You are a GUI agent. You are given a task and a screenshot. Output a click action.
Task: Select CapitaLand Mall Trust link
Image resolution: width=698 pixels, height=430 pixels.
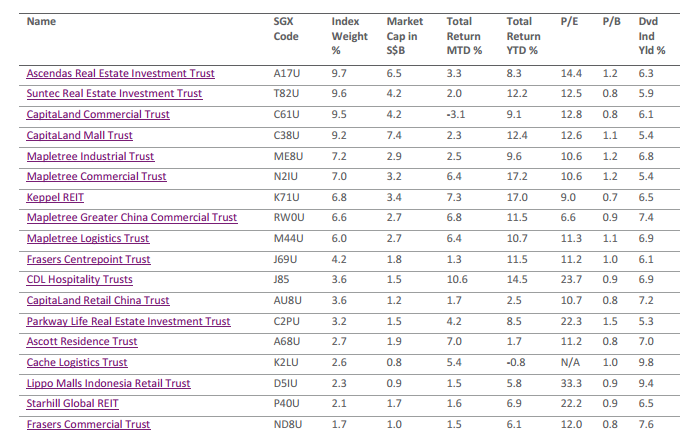[79, 135]
